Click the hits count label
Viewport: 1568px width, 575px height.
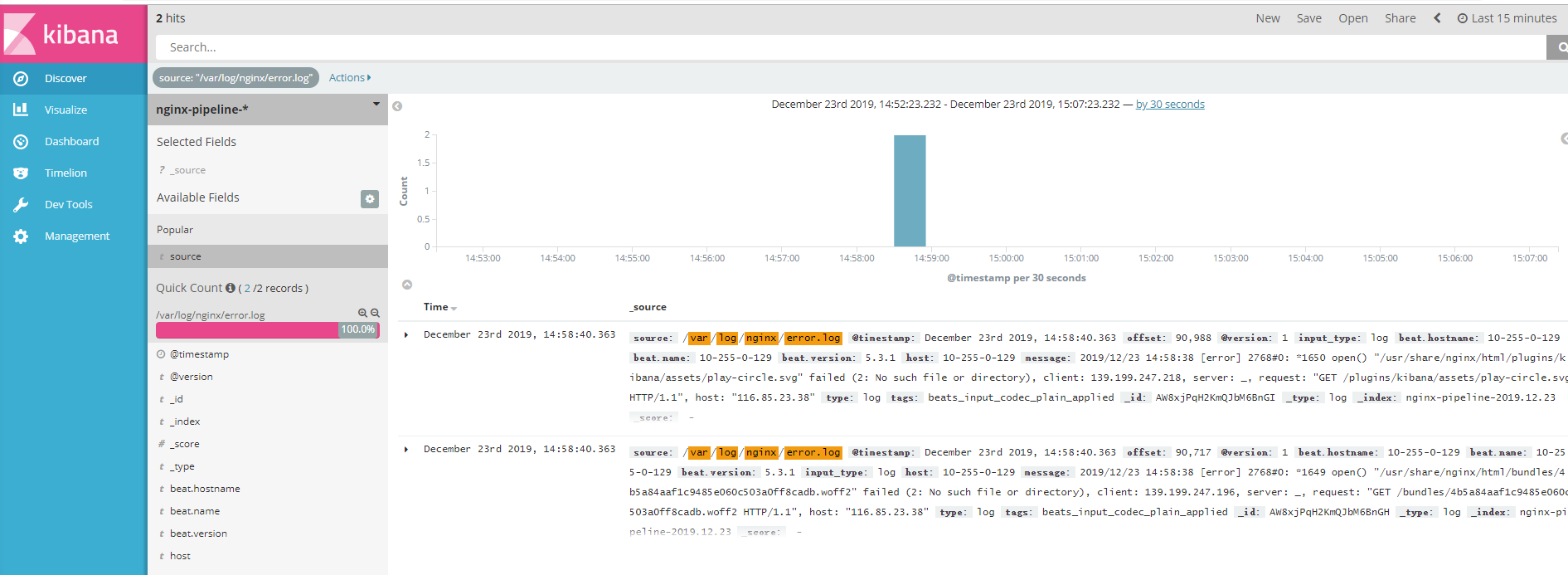pyautogui.click(x=171, y=18)
